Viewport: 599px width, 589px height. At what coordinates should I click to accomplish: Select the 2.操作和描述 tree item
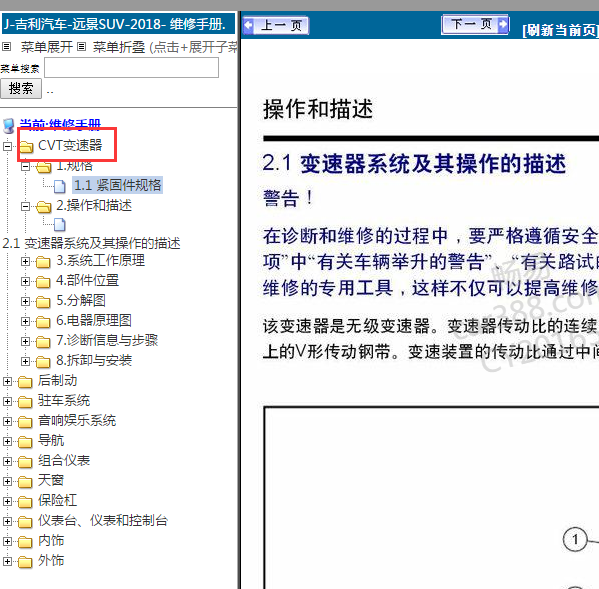[94, 205]
